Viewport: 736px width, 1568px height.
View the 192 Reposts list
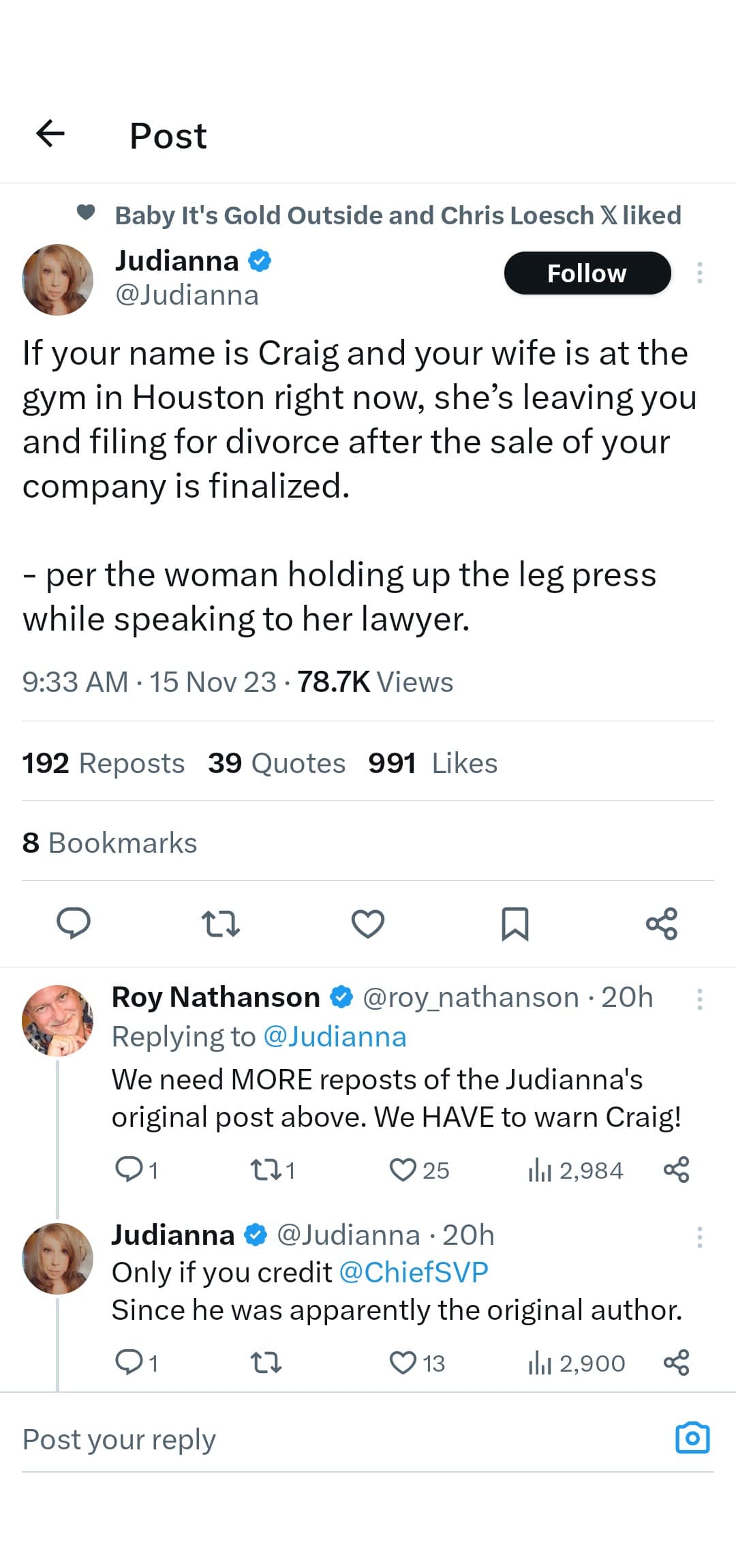click(103, 763)
